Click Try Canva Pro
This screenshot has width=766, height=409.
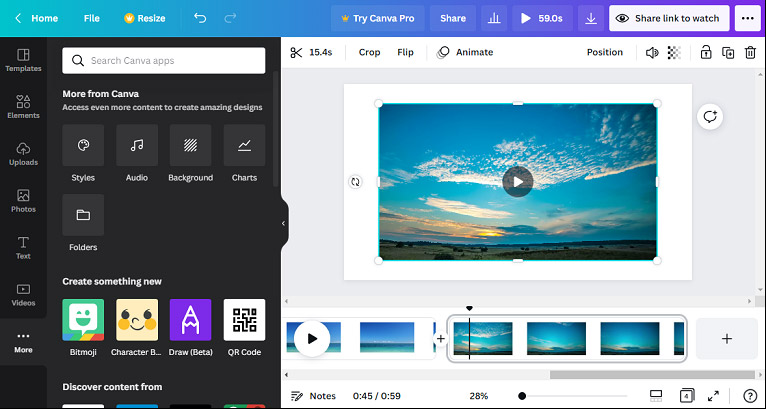[x=378, y=18]
